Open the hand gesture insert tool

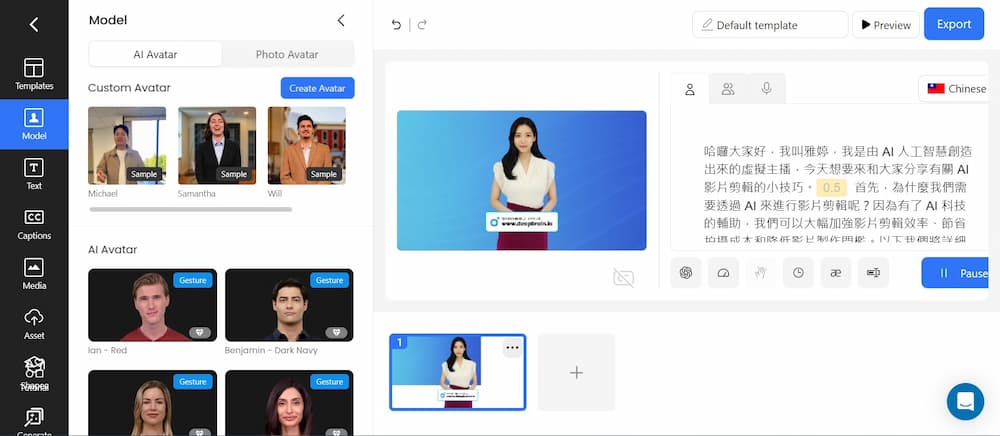click(761, 273)
